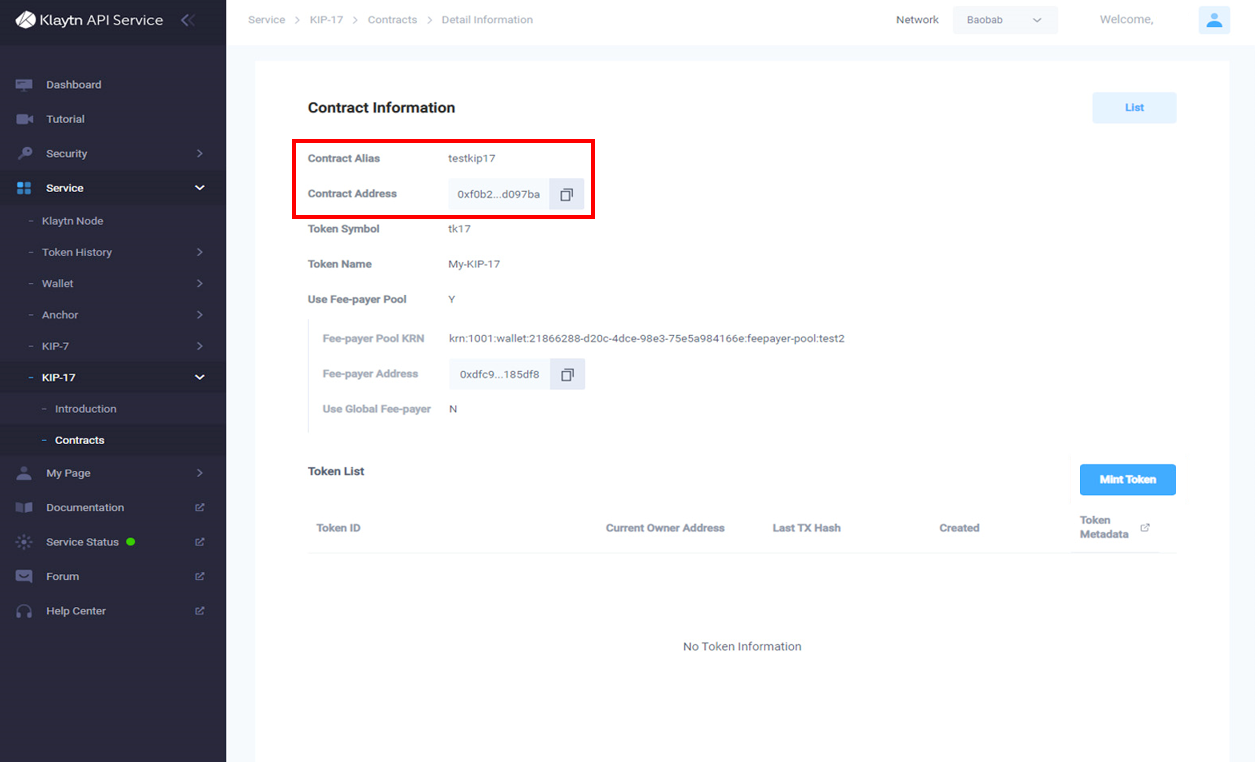Image resolution: width=1255 pixels, height=762 pixels.
Task: Click the green Service Status indicator dot
Action: tap(131, 542)
